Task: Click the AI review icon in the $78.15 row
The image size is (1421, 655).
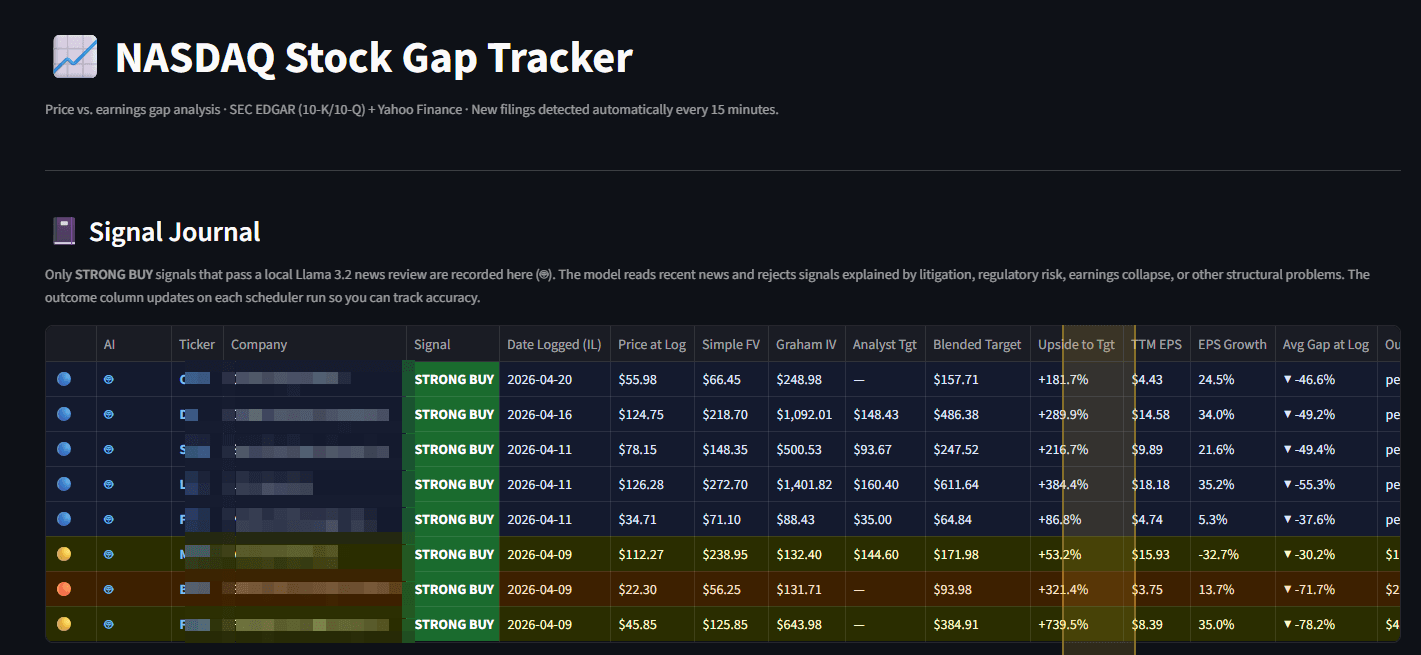Action: click(x=109, y=449)
